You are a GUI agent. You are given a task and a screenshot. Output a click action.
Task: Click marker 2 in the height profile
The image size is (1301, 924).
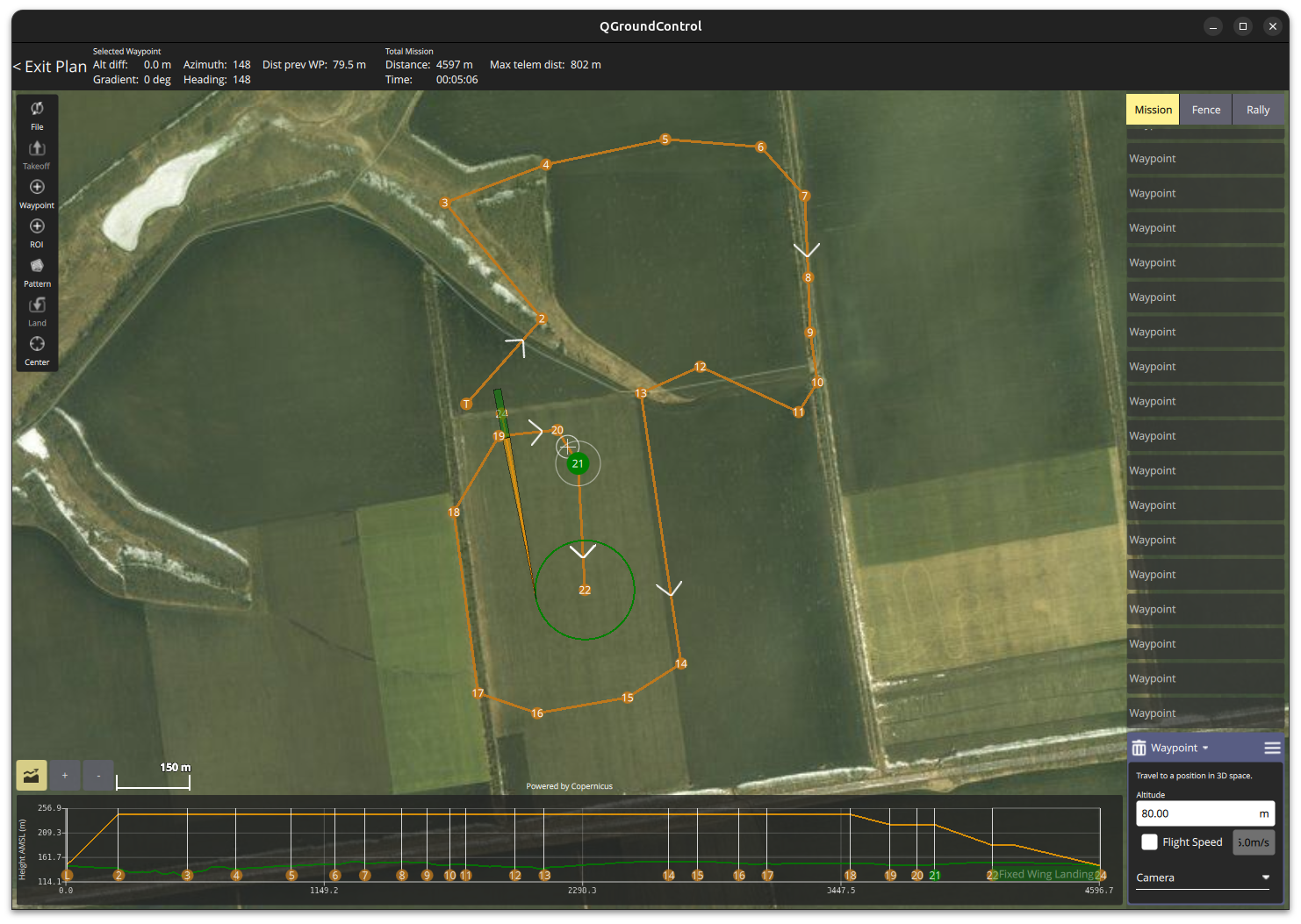pos(119,875)
